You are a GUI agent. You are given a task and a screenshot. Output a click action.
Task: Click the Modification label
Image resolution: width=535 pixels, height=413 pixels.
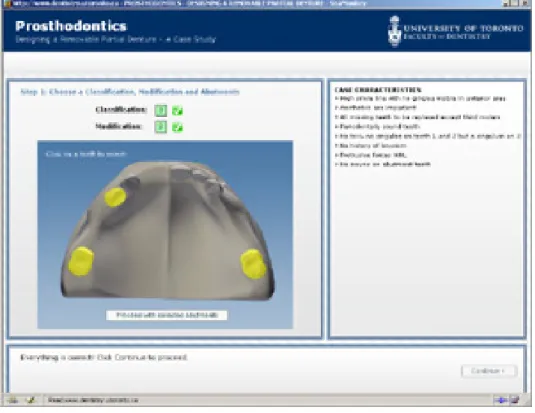[x=118, y=127]
